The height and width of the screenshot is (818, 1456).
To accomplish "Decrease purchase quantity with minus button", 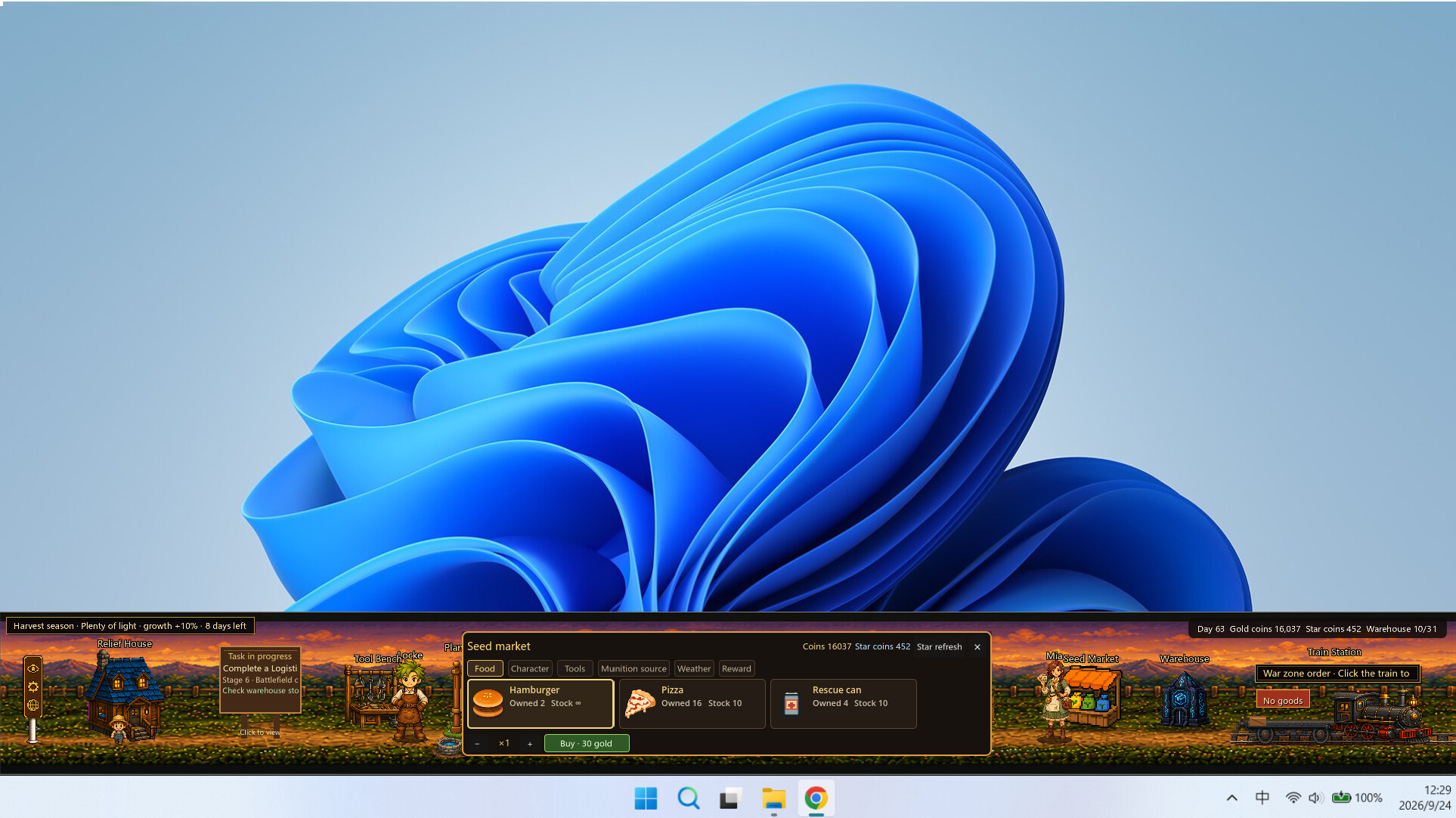I will tap(477, 744).
